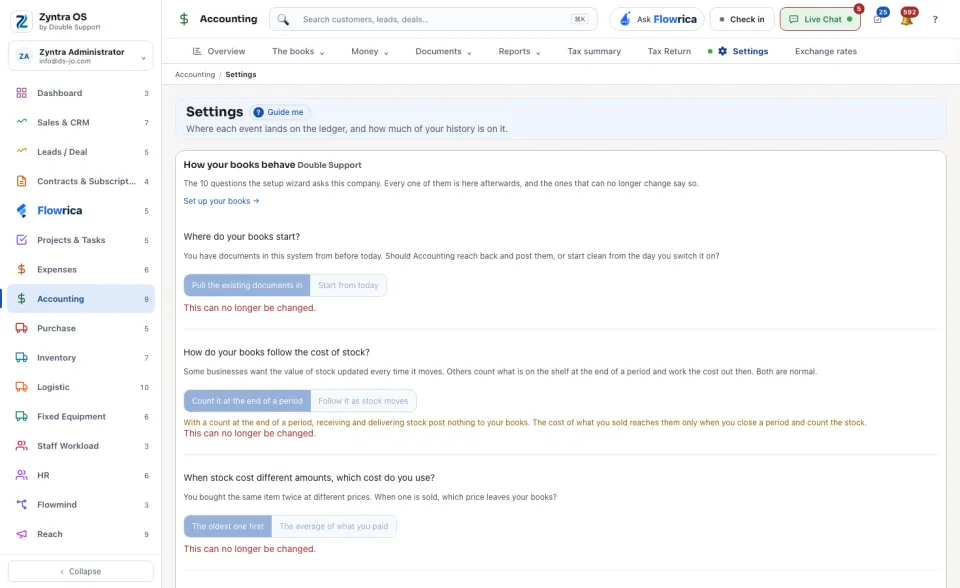Select 'The average of what you paid'
The width and height of the screenshot is (960, 588).
pos(334,527)
